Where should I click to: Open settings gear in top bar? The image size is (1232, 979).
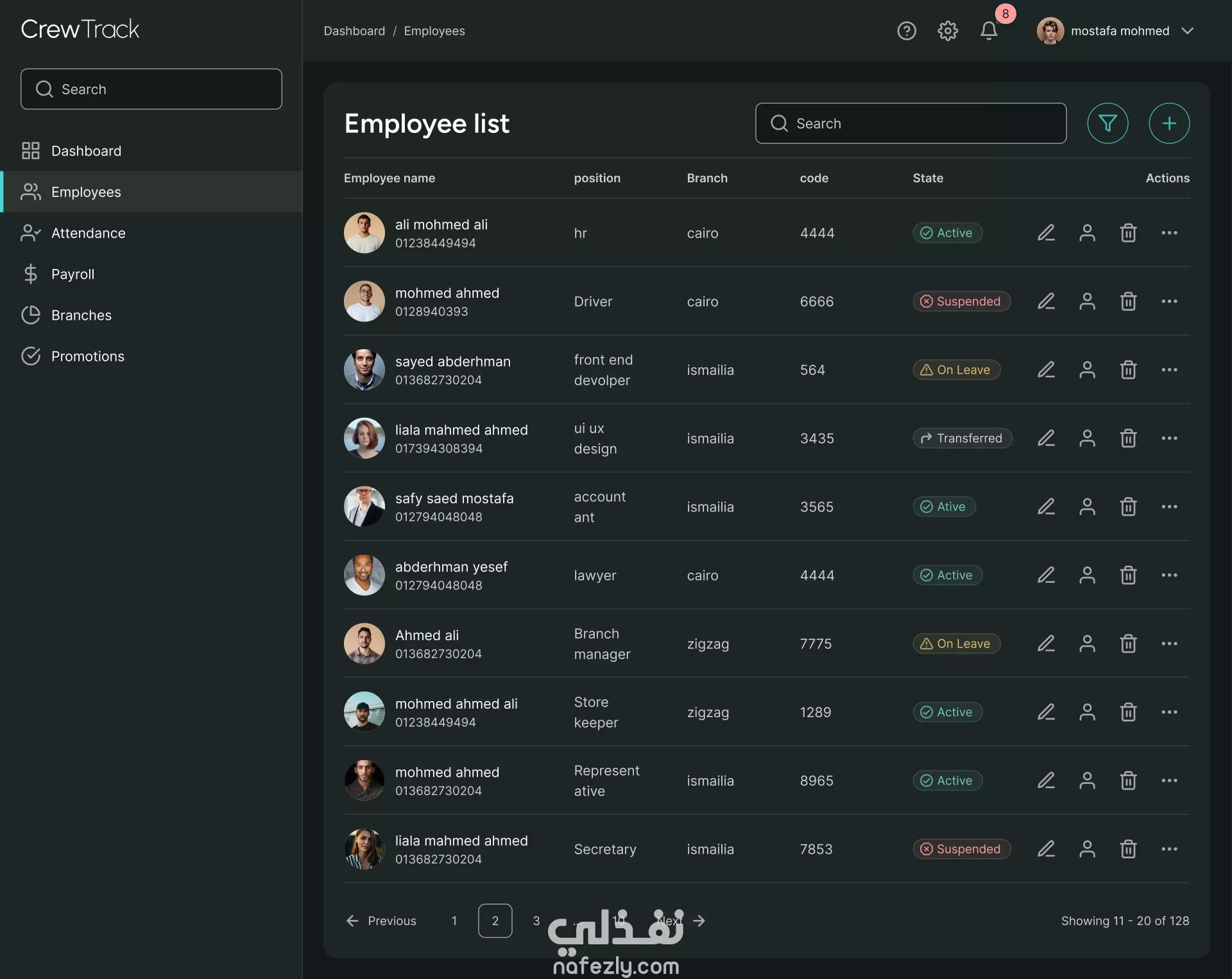tap(947, 31)
